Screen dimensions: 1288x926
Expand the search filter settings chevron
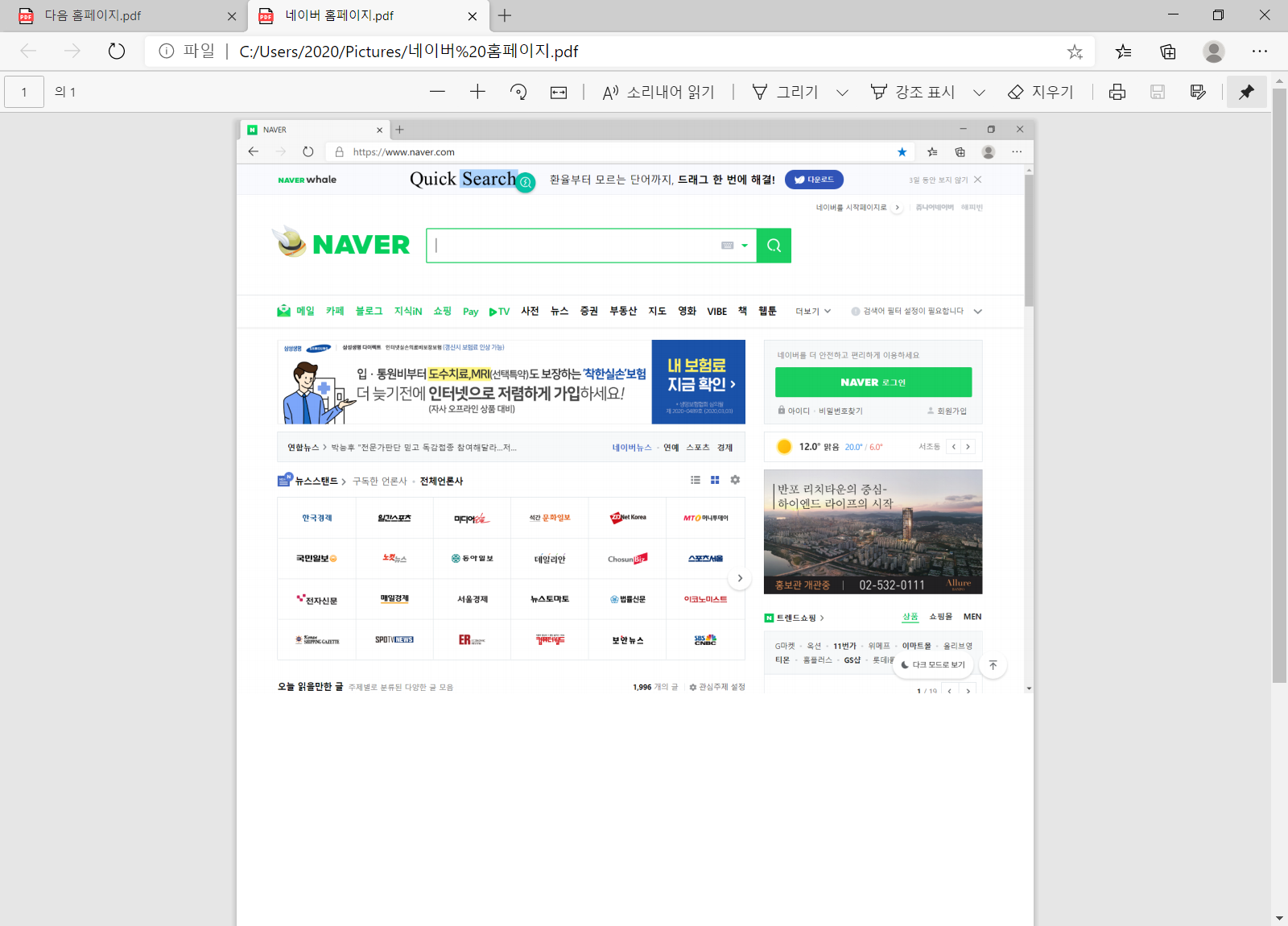pyautogui.click(x=978, y=312)
